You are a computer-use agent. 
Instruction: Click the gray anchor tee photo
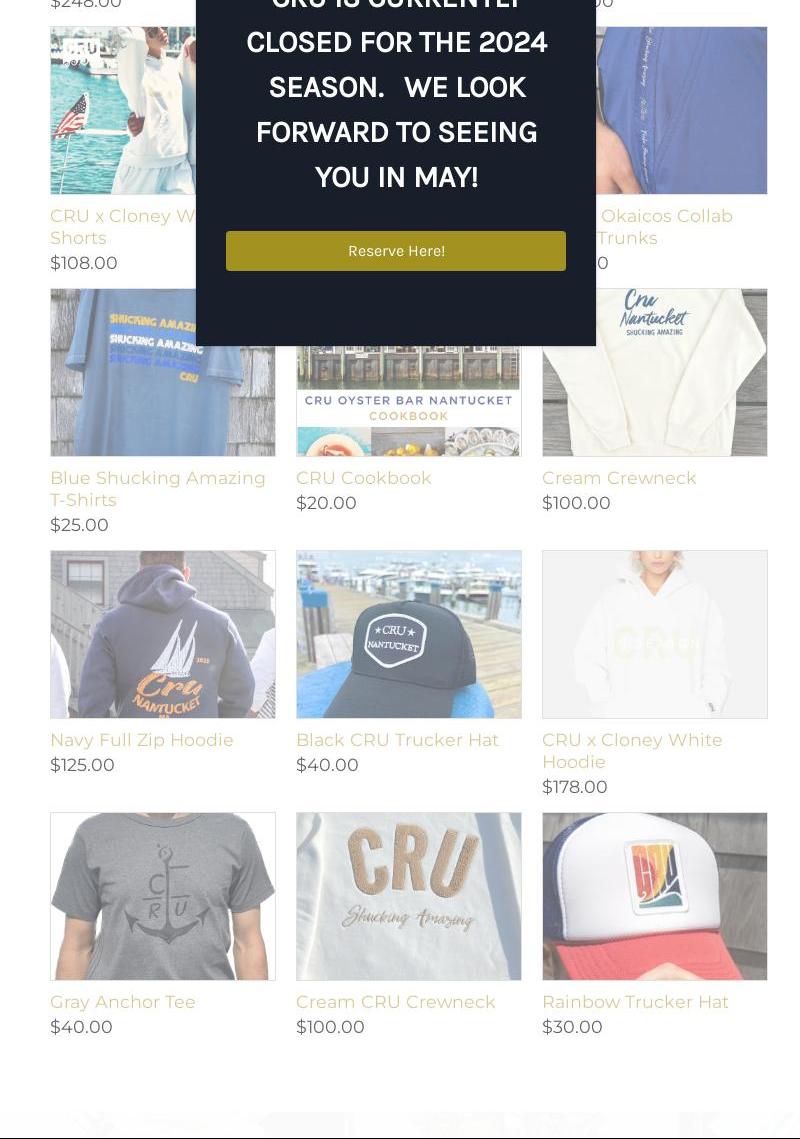pyautogui.click(x=163, y=896)
